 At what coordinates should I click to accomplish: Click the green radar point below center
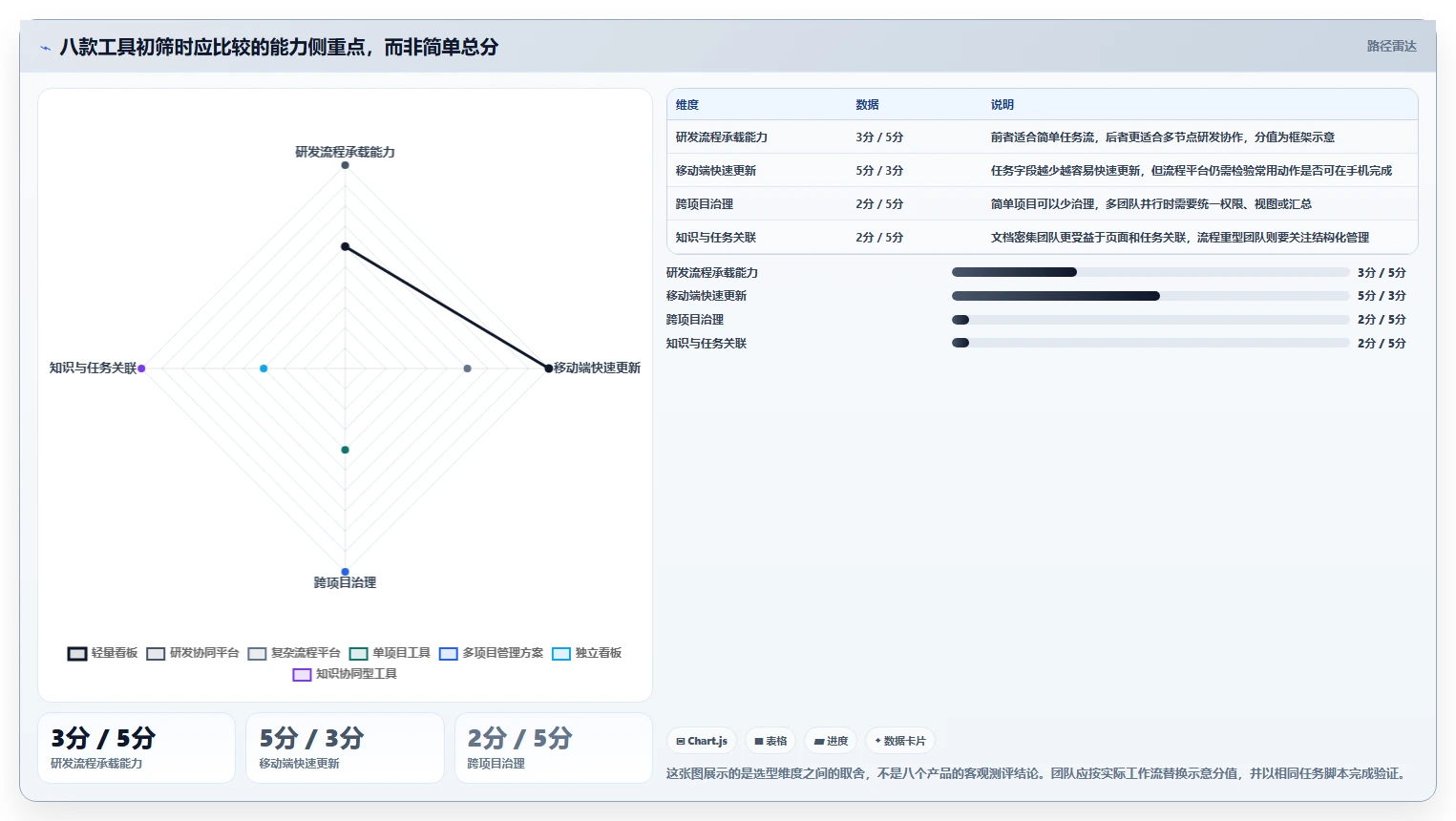coord(345,450)
